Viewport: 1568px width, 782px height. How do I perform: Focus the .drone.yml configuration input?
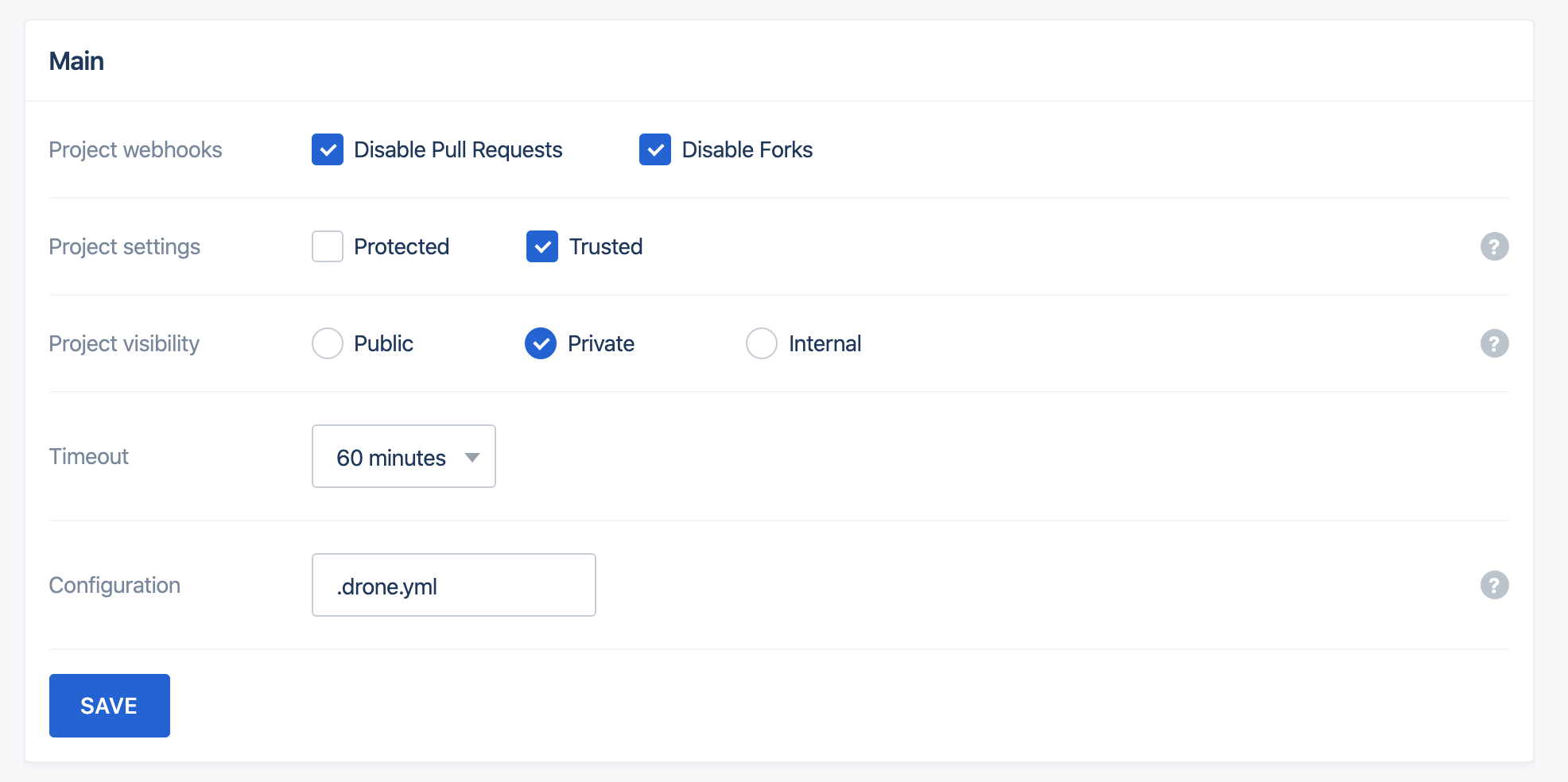(454, 585)
